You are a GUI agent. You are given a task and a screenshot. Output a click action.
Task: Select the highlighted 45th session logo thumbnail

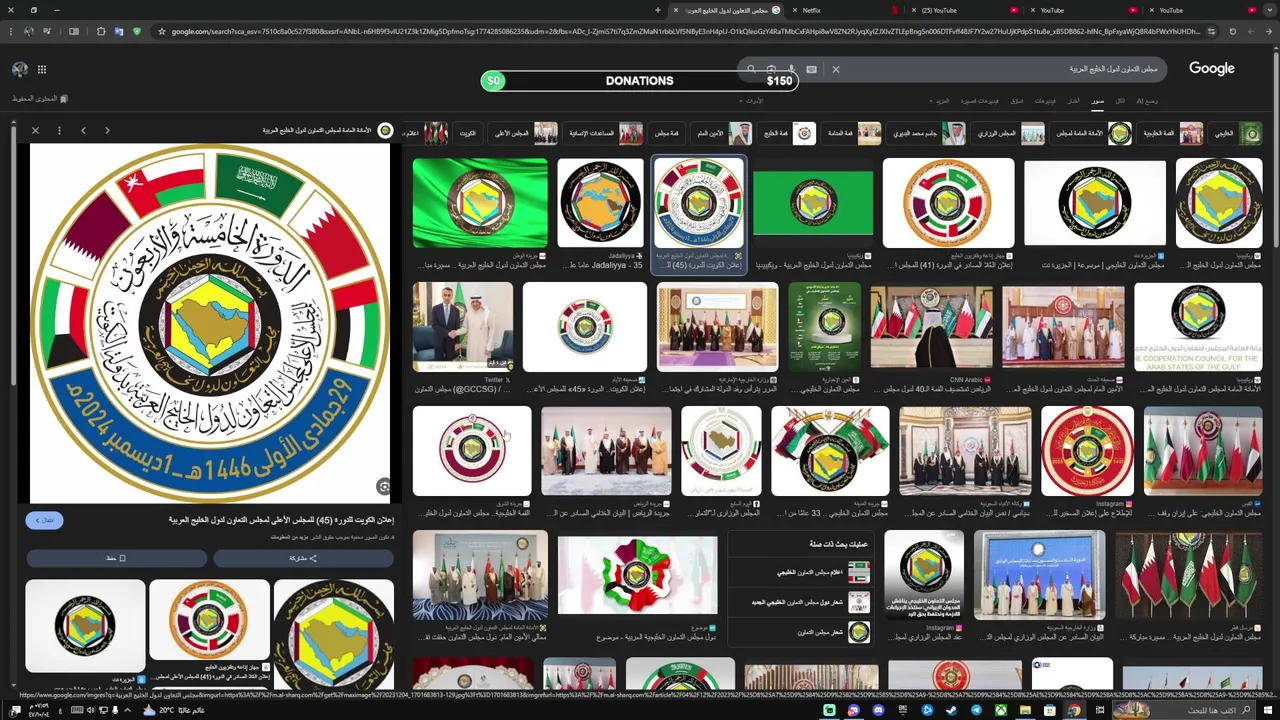tap(698, 203)
